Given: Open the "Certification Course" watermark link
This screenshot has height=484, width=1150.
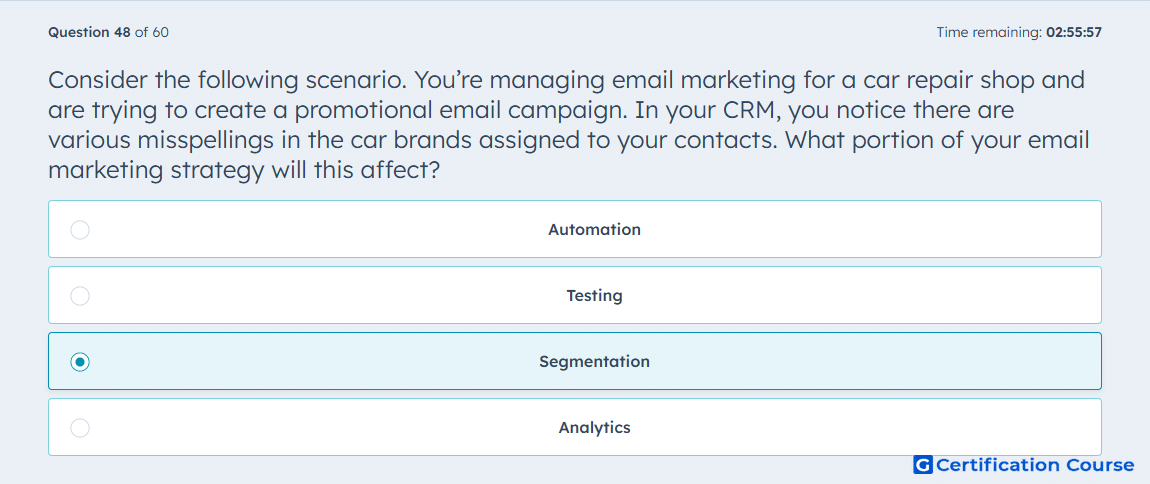Looking at the screenshot, I should pos(1035,465).
